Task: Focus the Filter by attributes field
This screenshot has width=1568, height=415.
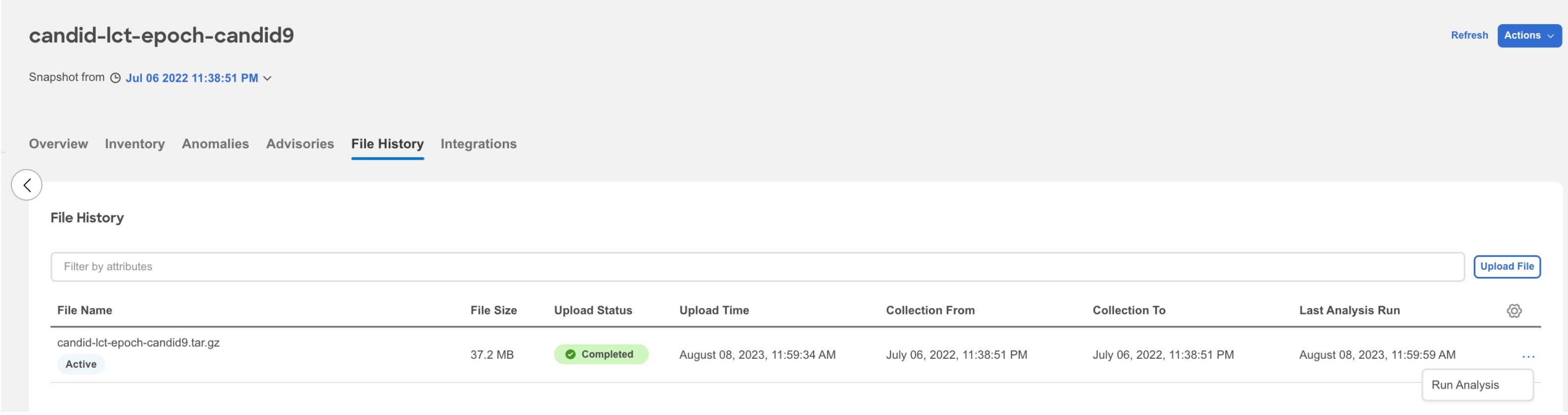Action: [757, 267]
